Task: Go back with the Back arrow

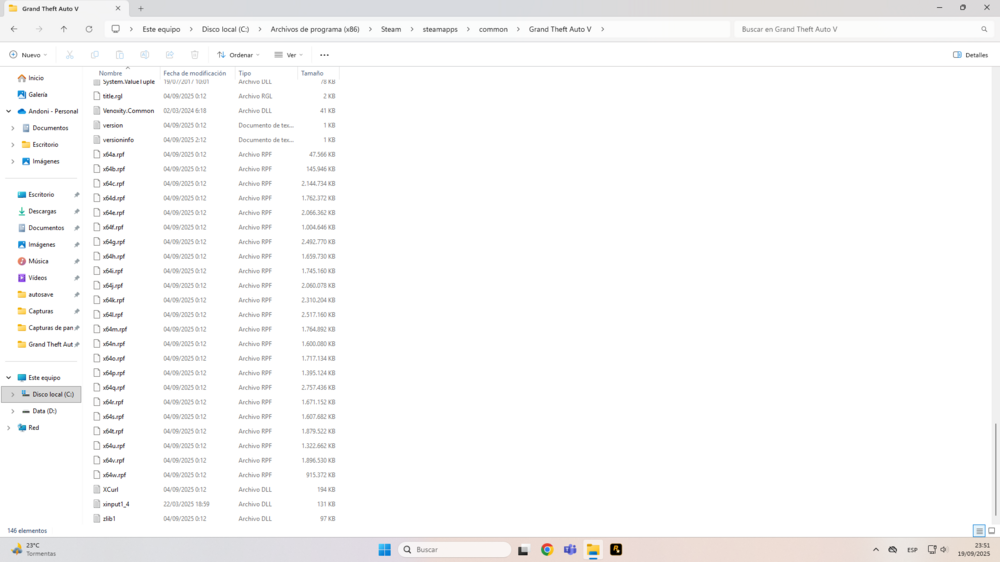Action: pos(14,29)
